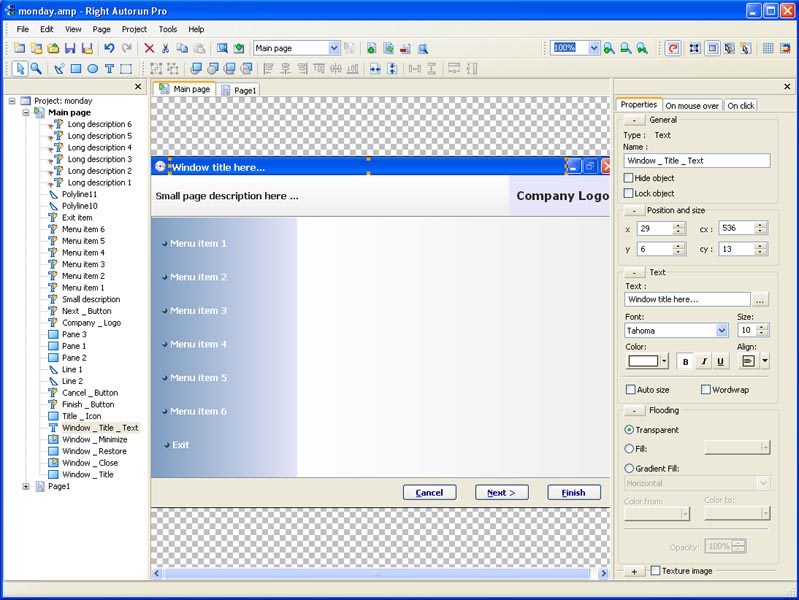Image resolution: width=799 pixels, height=600 pixels.
Task: Select the Rectangle shape tool
Action: (75, 69)
